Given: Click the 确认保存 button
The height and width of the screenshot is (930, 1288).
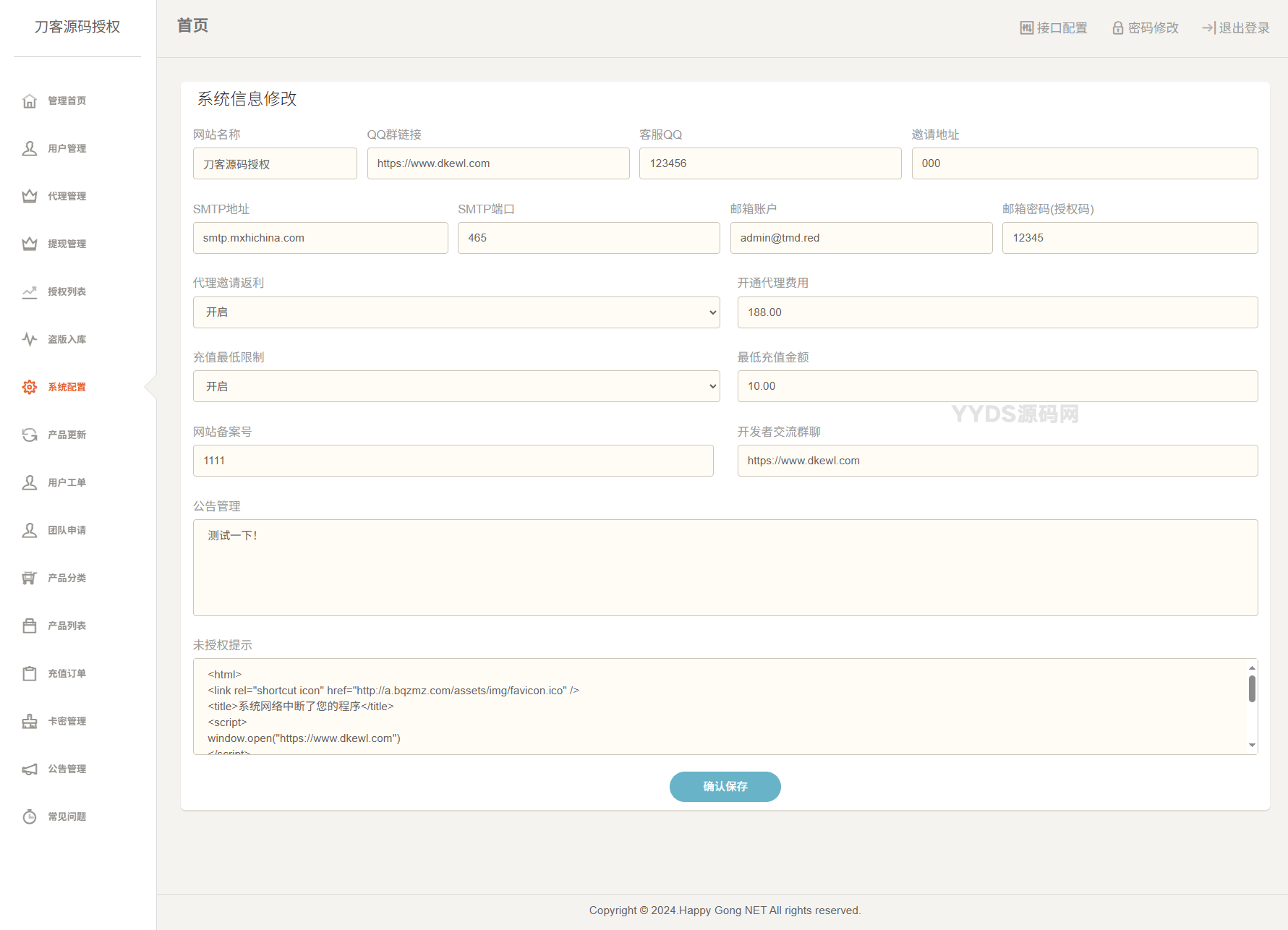Looking at the screenshot, I should coord(725,787).
